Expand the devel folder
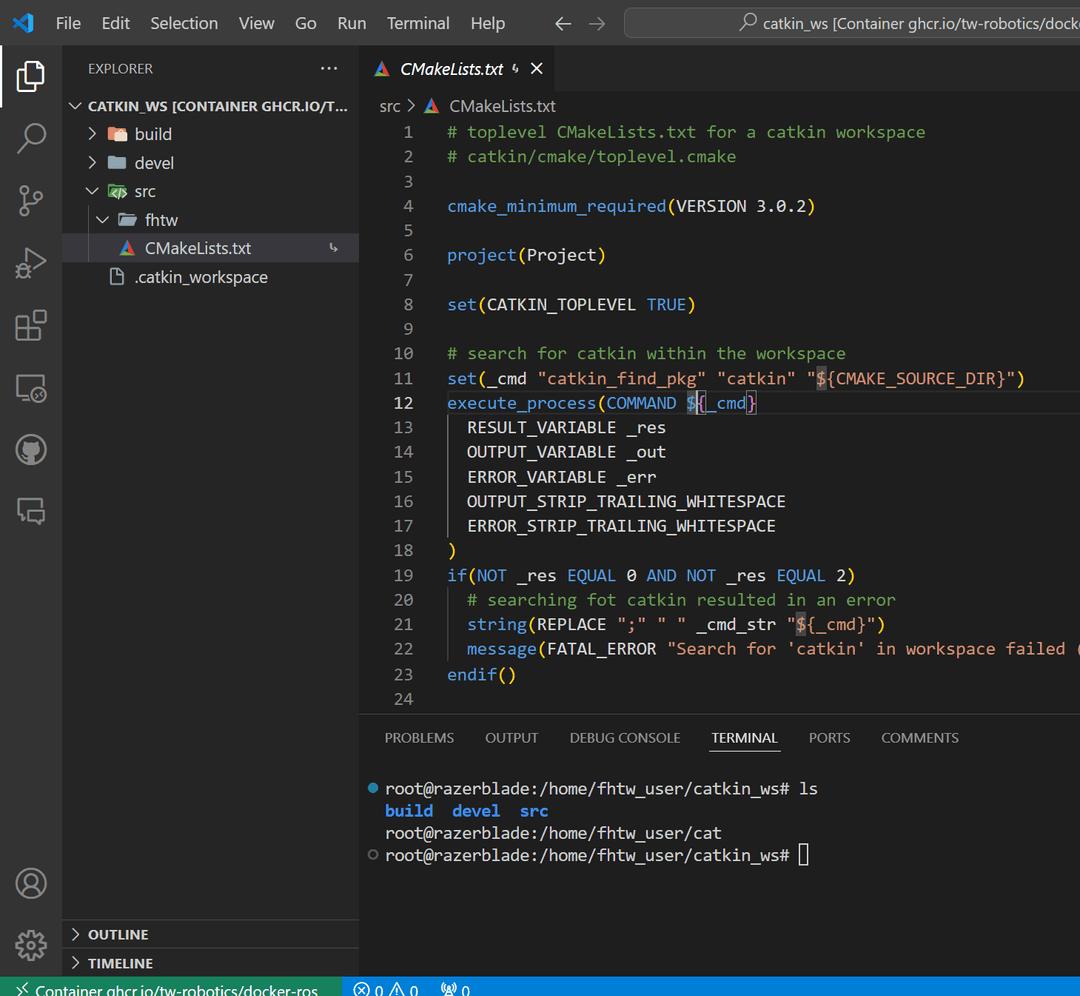 [x=154, y=163]
